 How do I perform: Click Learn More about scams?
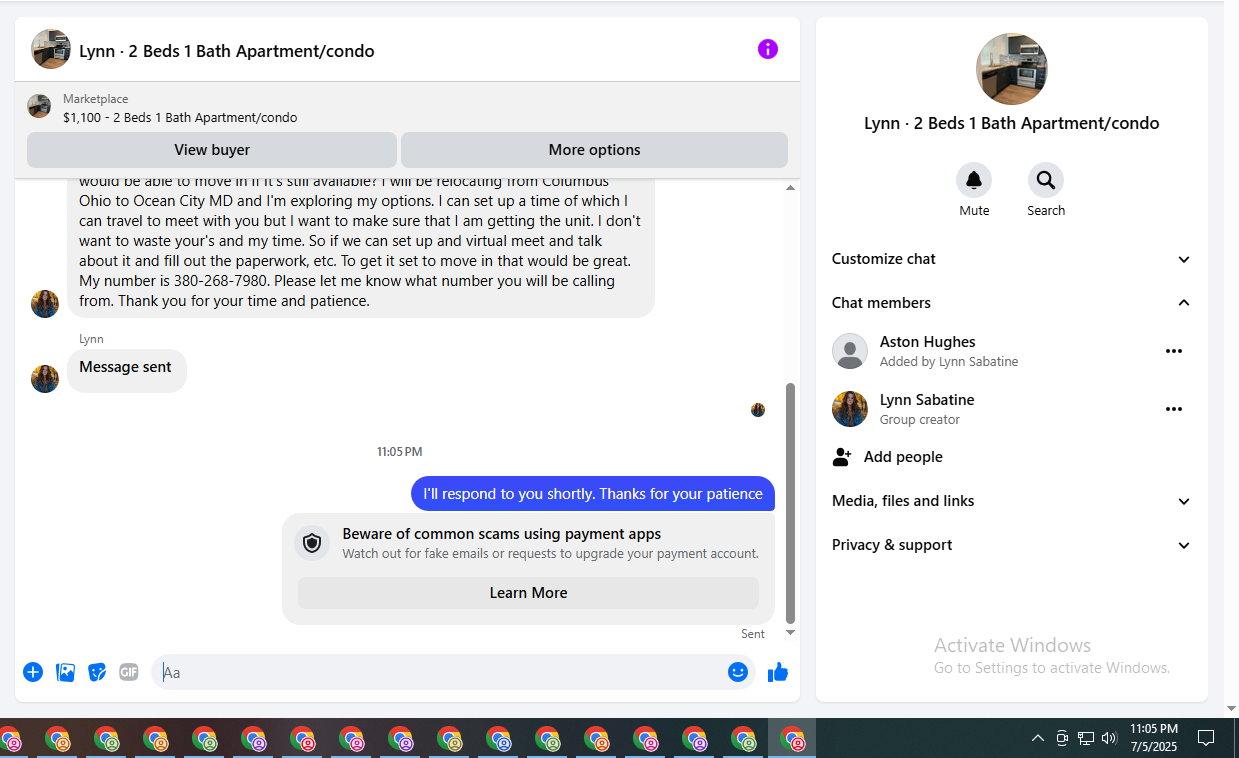pyautogui.click(x=528, y=593)
